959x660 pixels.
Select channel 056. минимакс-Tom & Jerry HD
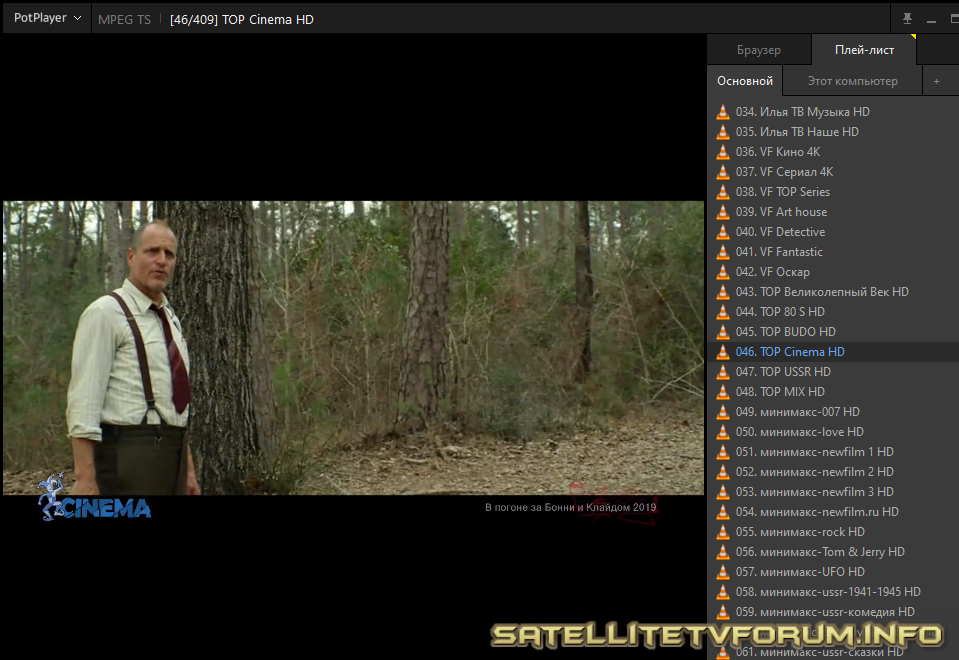tap(833, 552)
